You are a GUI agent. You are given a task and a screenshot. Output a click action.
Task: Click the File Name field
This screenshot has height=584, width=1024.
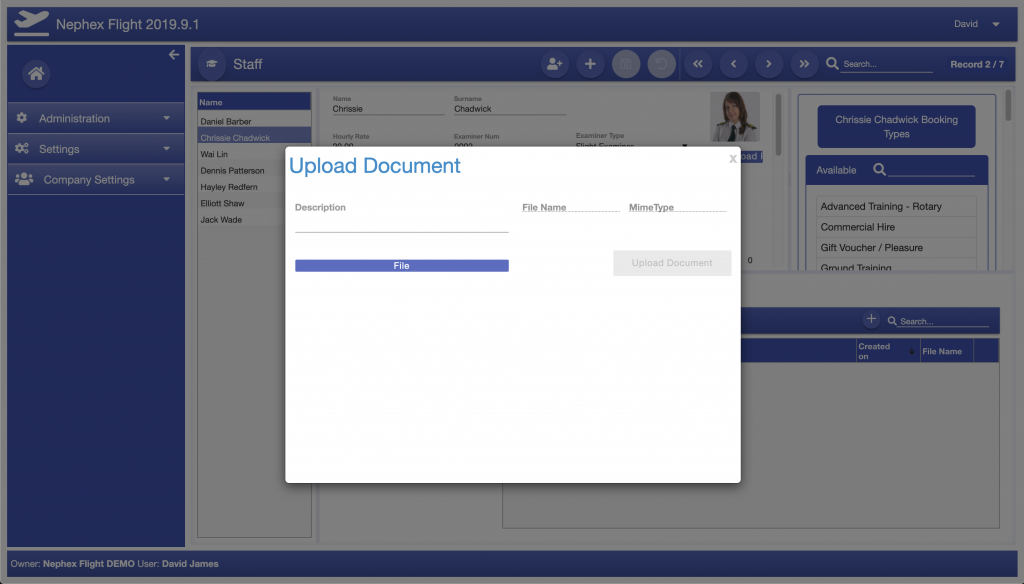click(x=571, y=207)
